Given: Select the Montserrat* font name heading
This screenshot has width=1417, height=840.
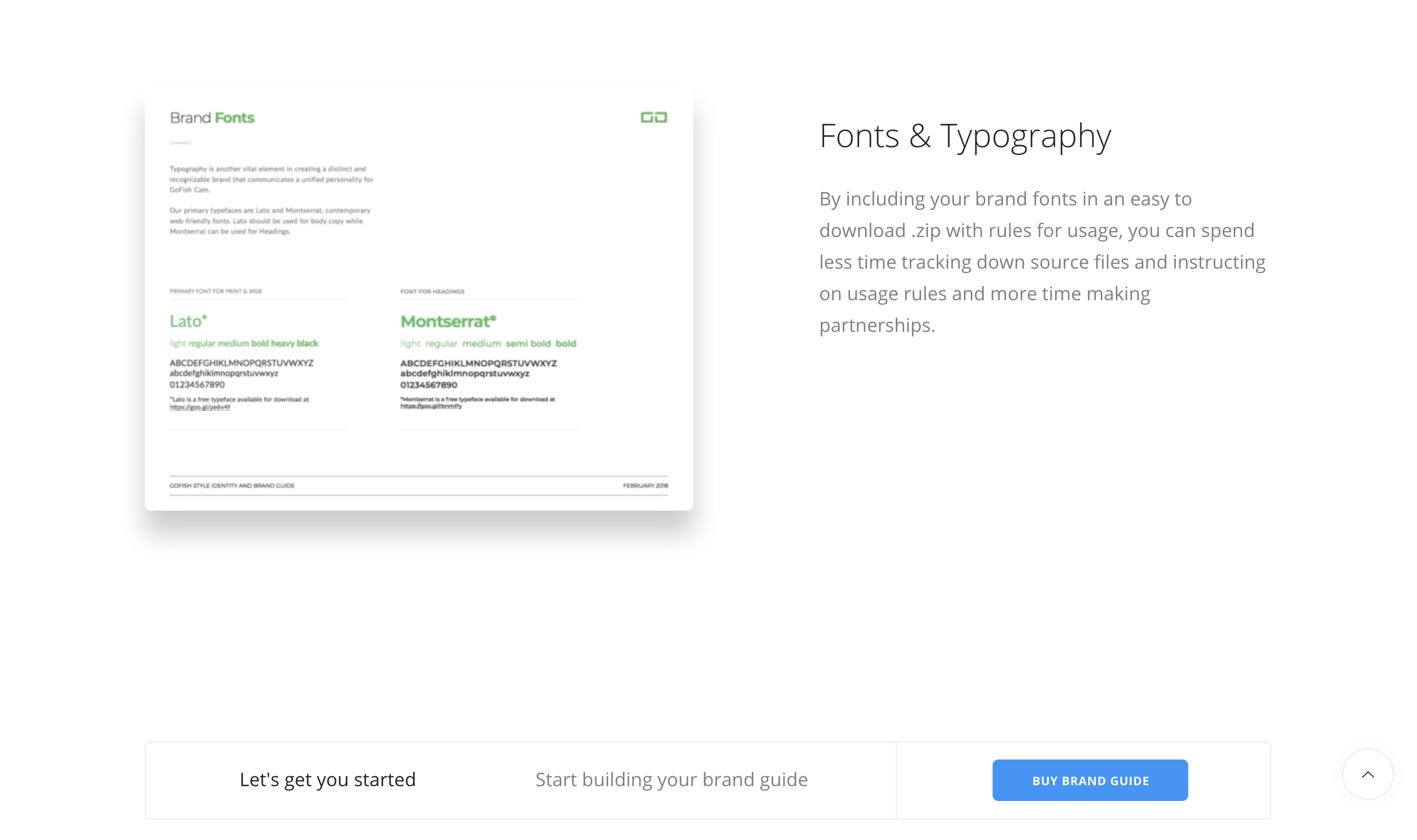Looking at the screenshot, I should click(x=448, y=320).
